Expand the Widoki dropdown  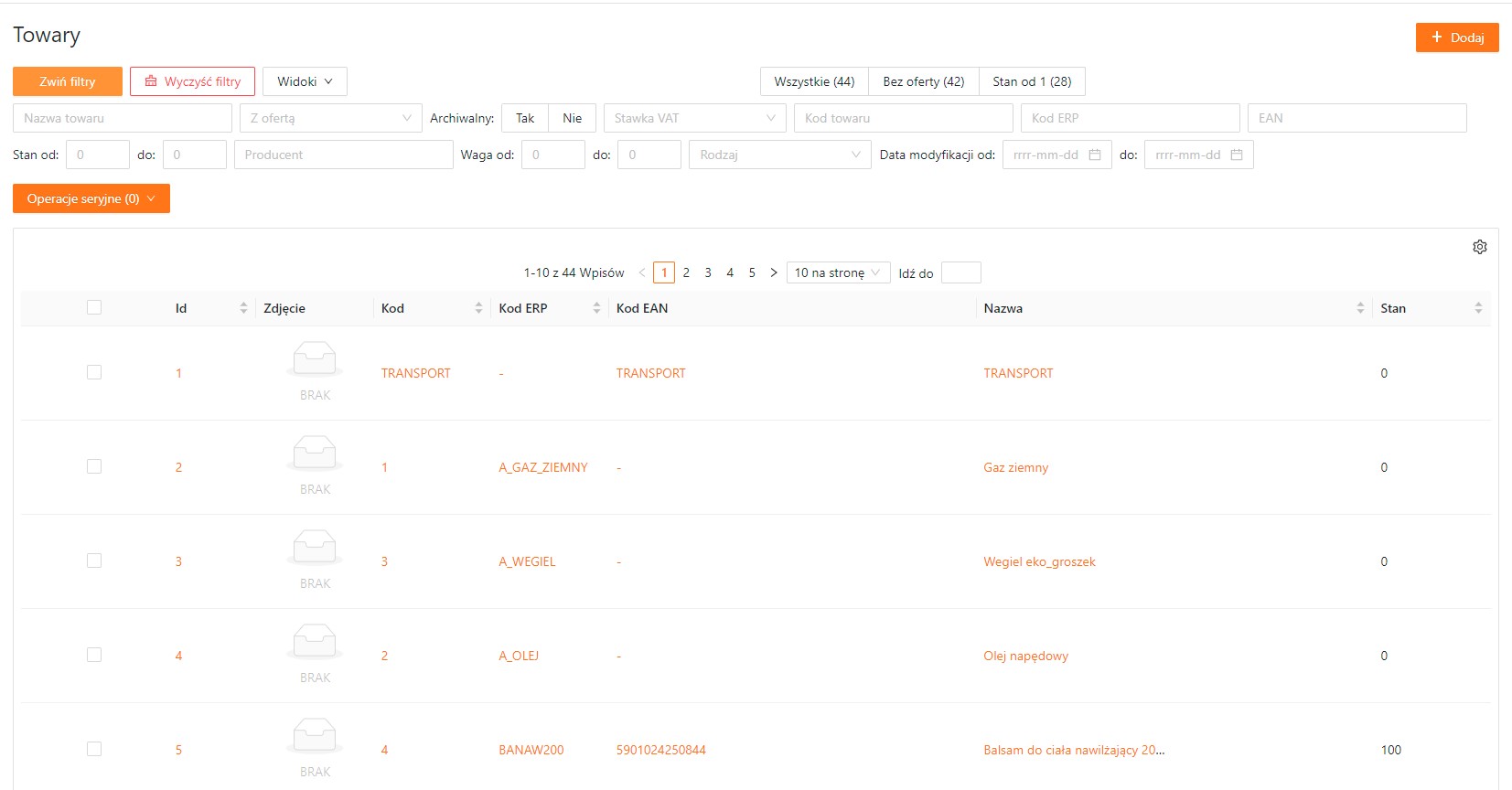(305, 81)
